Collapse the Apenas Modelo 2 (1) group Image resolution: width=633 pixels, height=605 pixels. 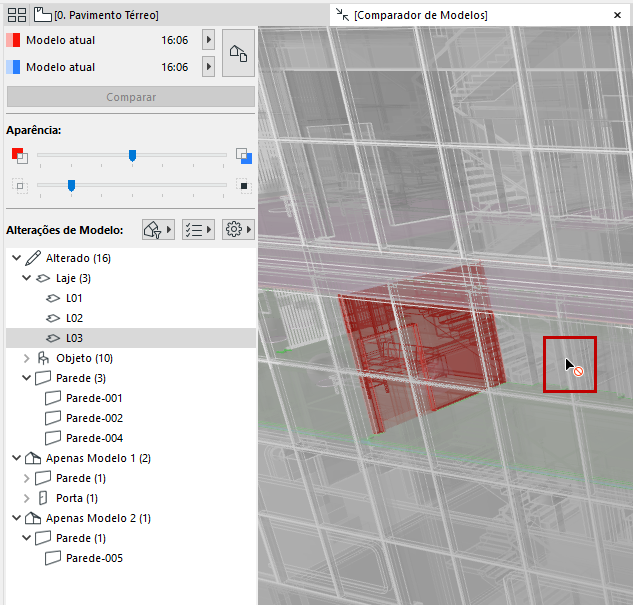click(x=17, y=518)
